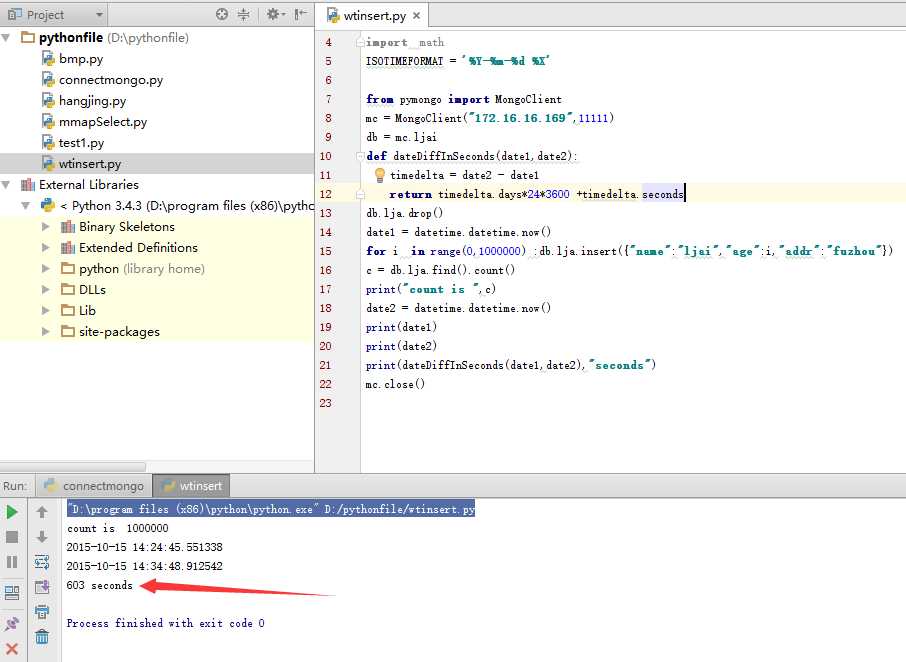Close the wtinsert.py editor tab
906x662 pixels.
(417, 16)
